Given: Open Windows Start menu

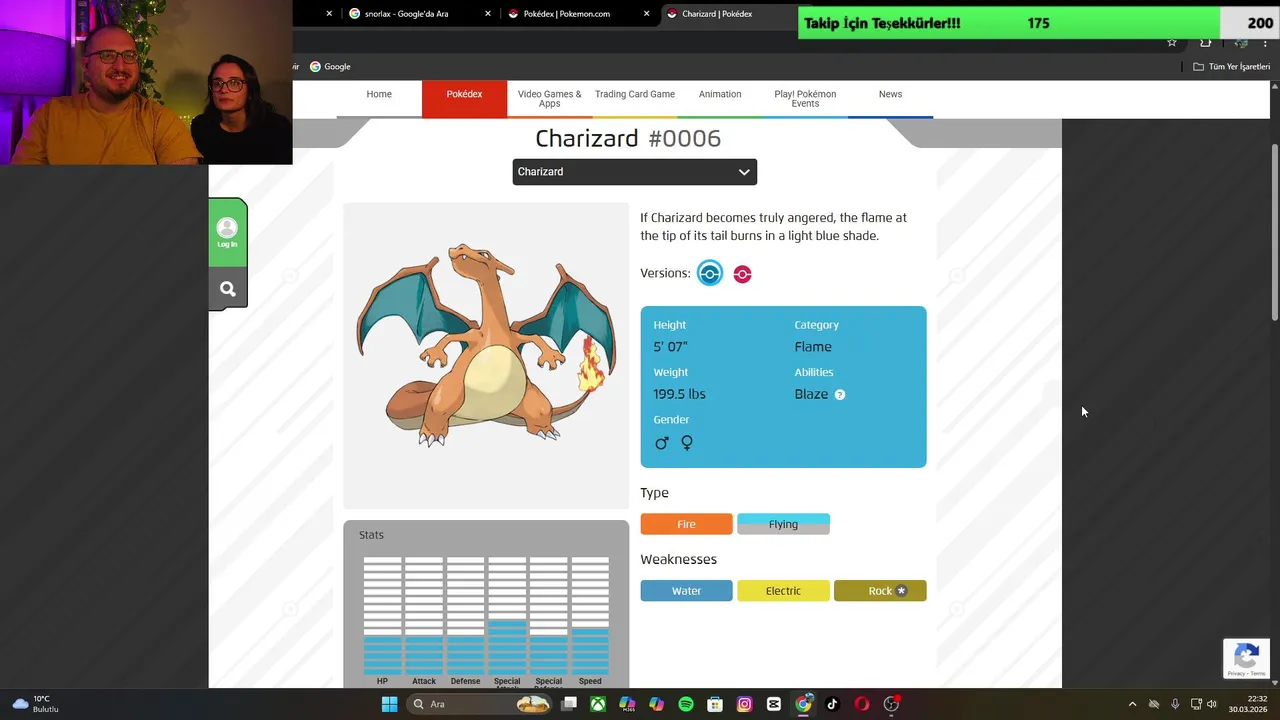Looking at the screenshot, I should pyautogui.click(x=389, y=704).
